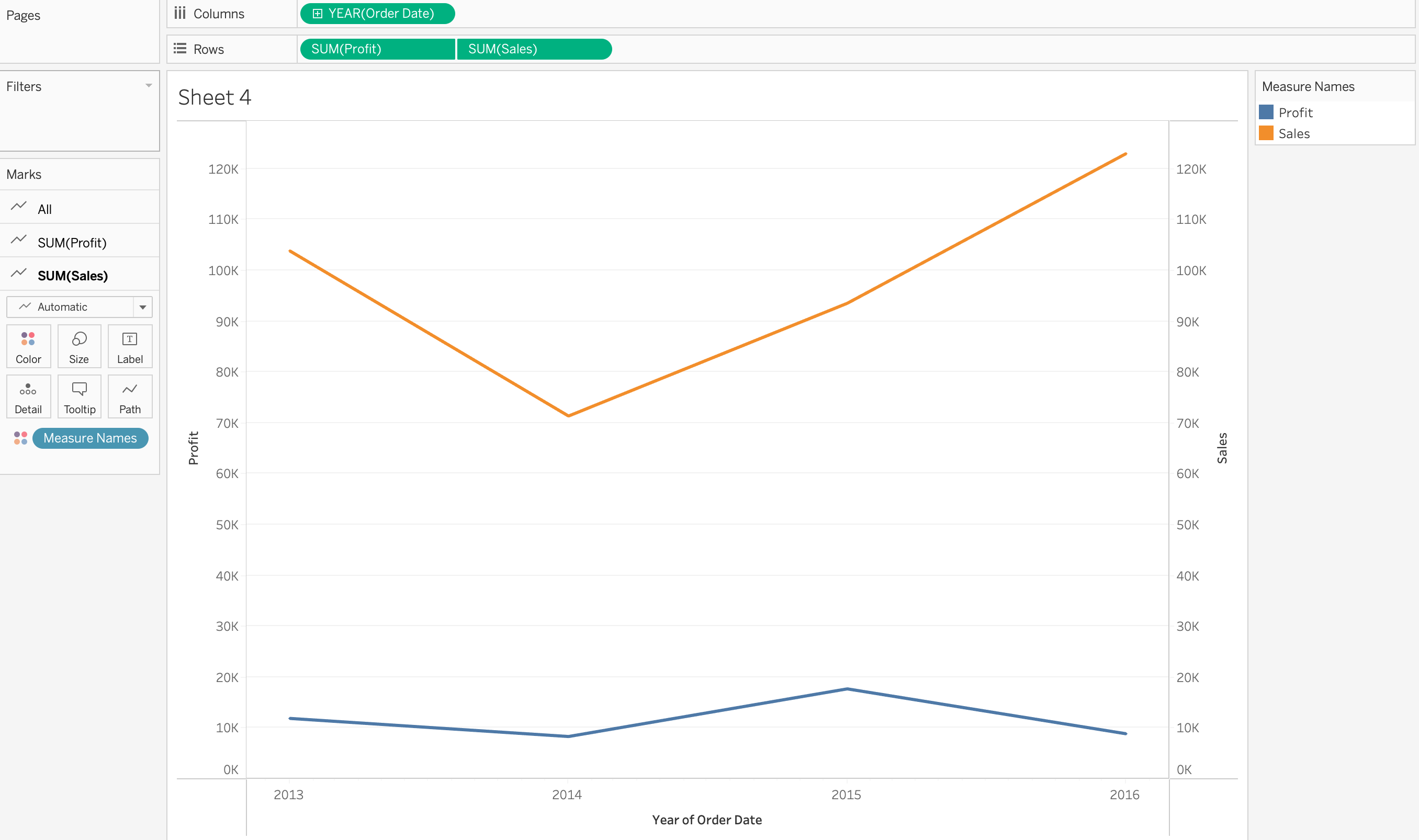Click the Path marks card icon

pyautogui.click(x=130, y=390)
